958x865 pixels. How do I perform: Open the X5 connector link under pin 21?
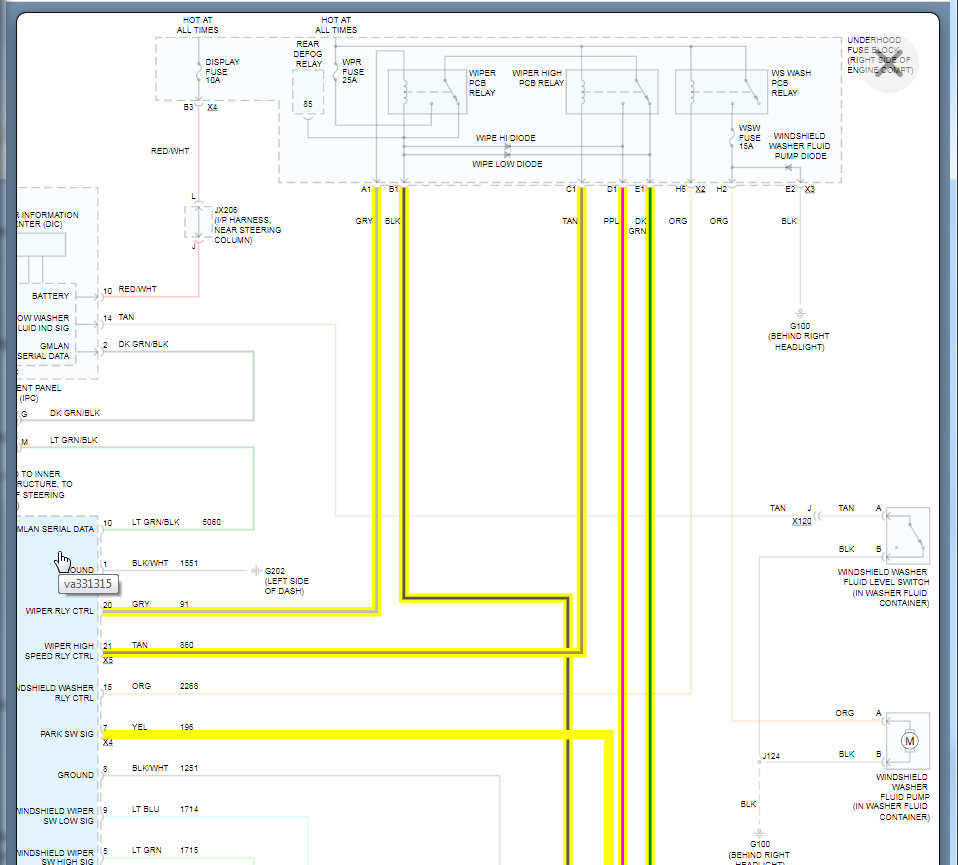pos(108,660)
